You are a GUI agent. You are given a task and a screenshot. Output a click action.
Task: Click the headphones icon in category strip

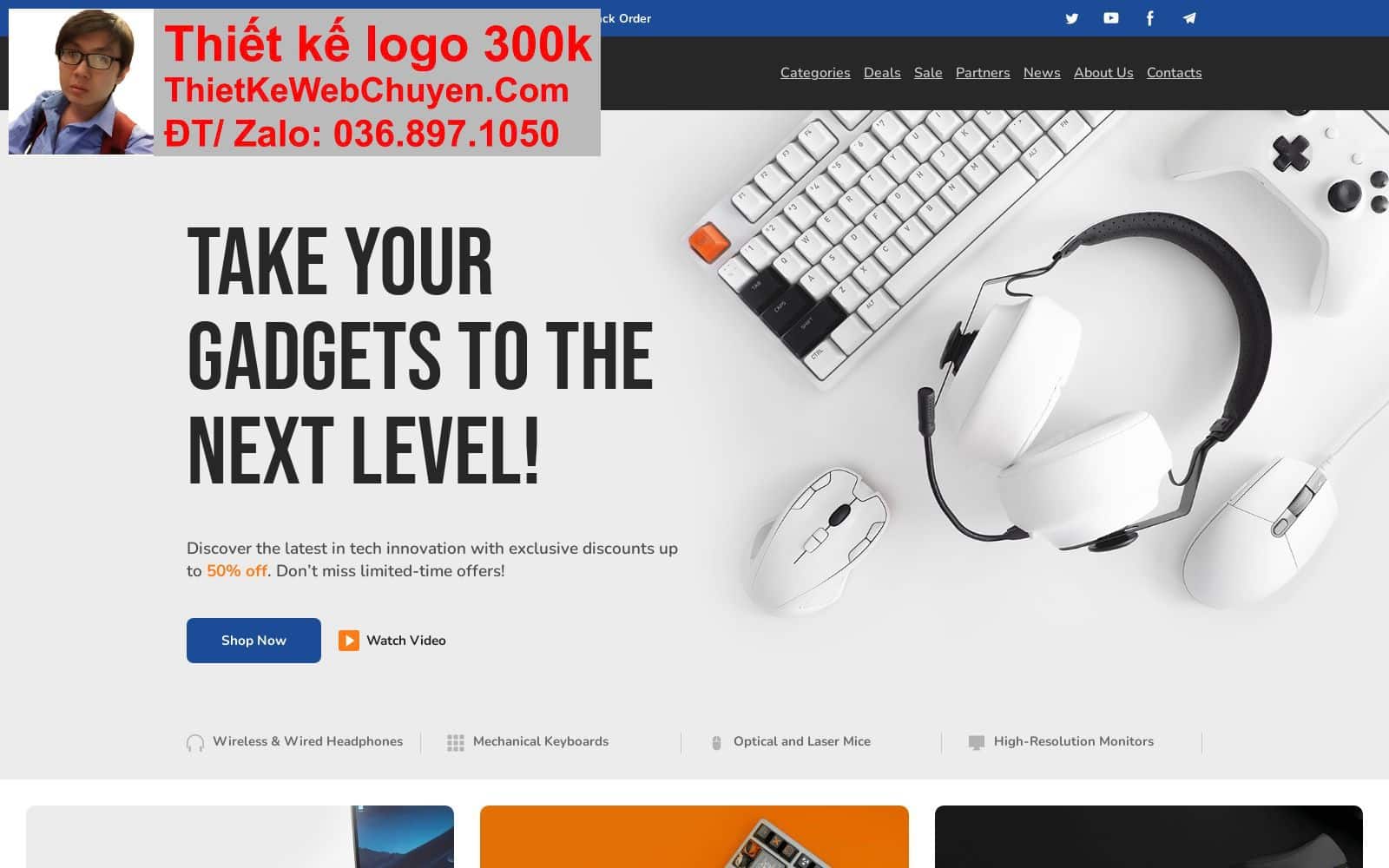coord(195,742)
